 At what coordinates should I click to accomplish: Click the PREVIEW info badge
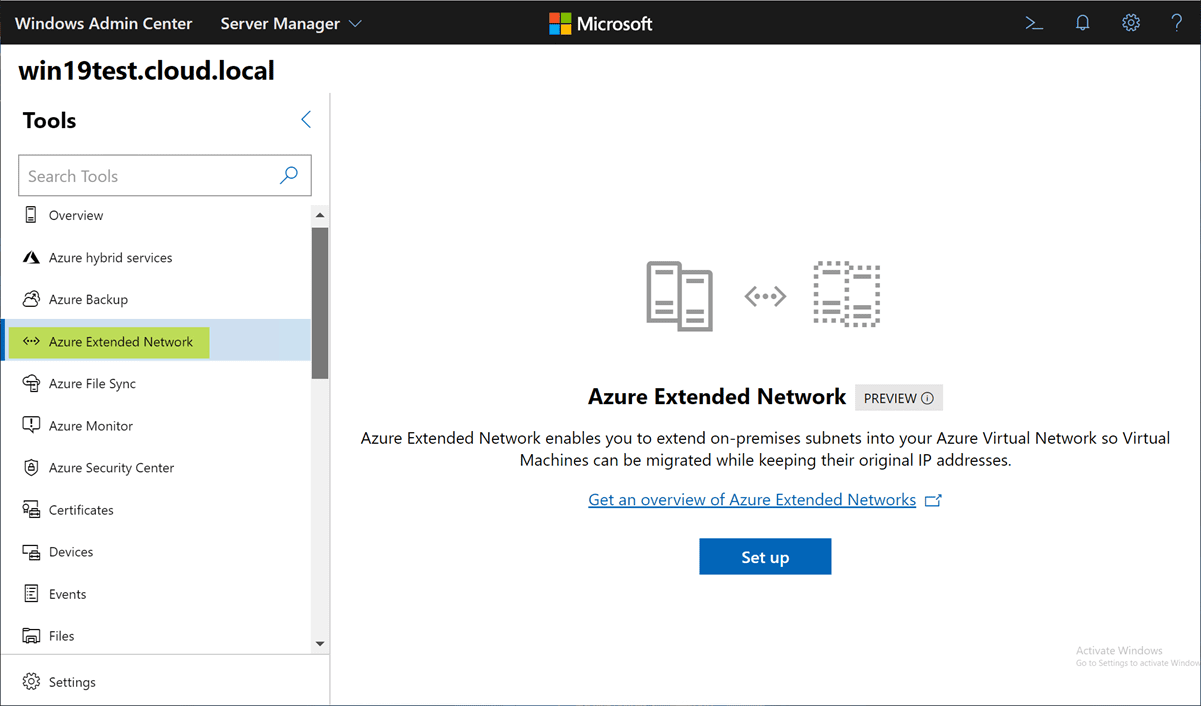898,398
